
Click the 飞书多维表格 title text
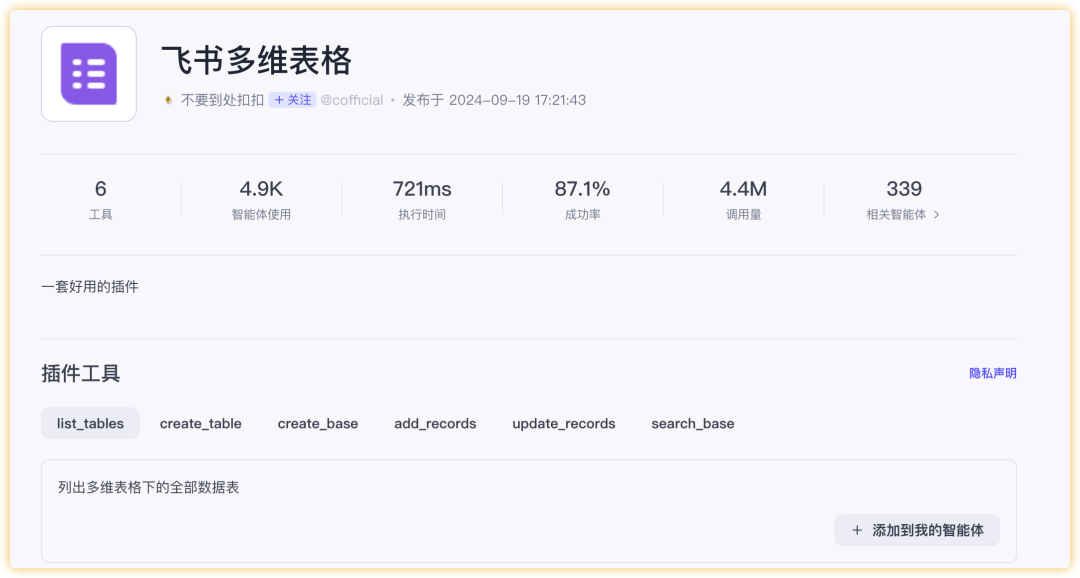256,61
